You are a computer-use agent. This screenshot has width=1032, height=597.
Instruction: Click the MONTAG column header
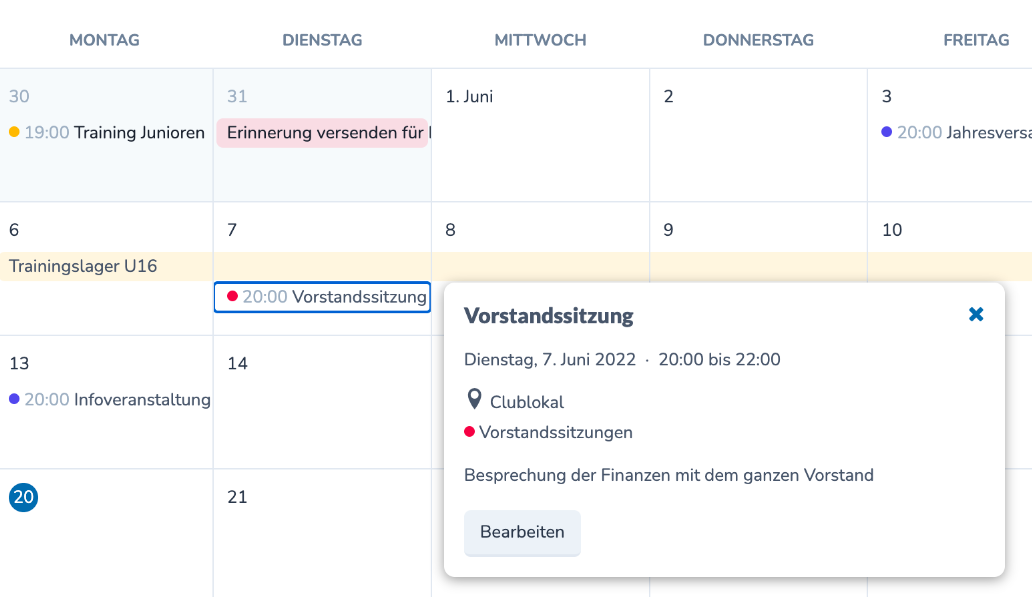tap(104, 40)
